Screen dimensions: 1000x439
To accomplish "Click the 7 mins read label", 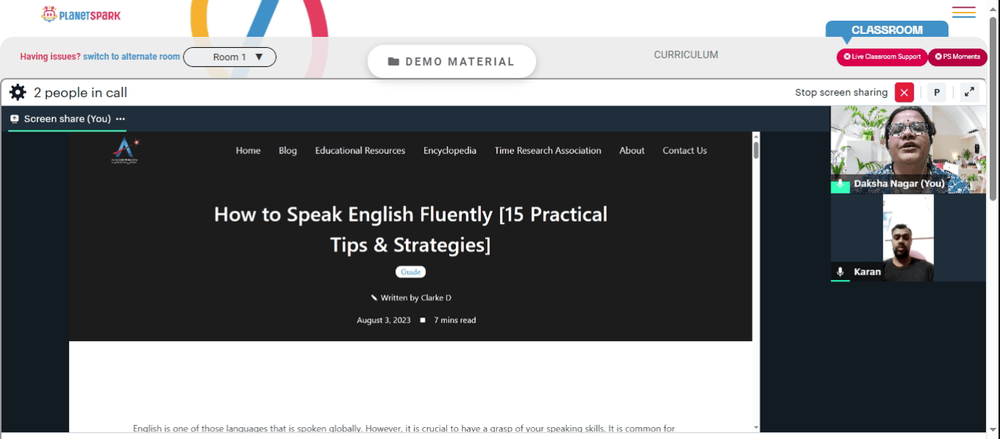I will coord(455,320).
